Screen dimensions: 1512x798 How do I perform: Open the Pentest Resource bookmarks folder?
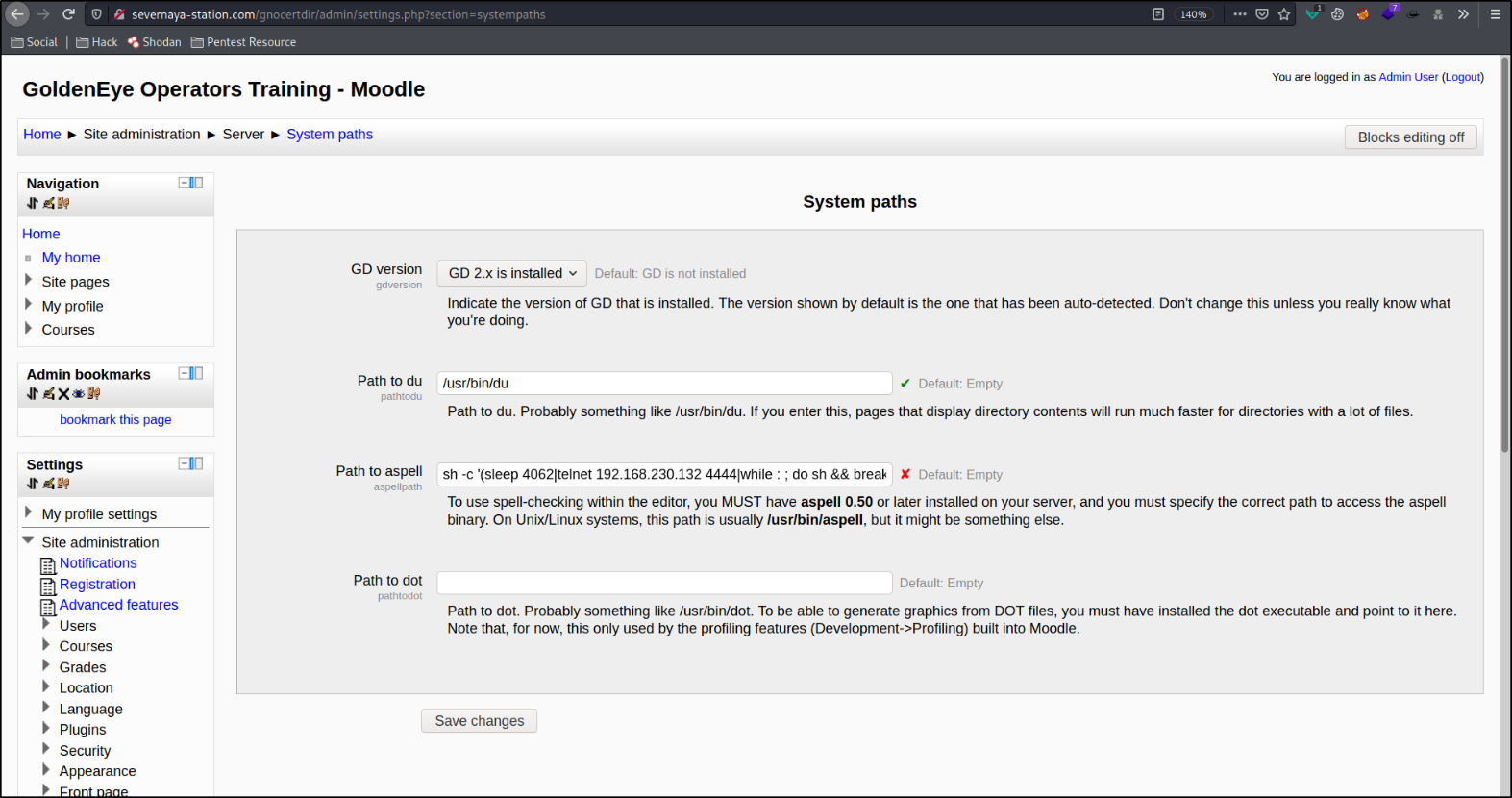(x=244, y=42)
